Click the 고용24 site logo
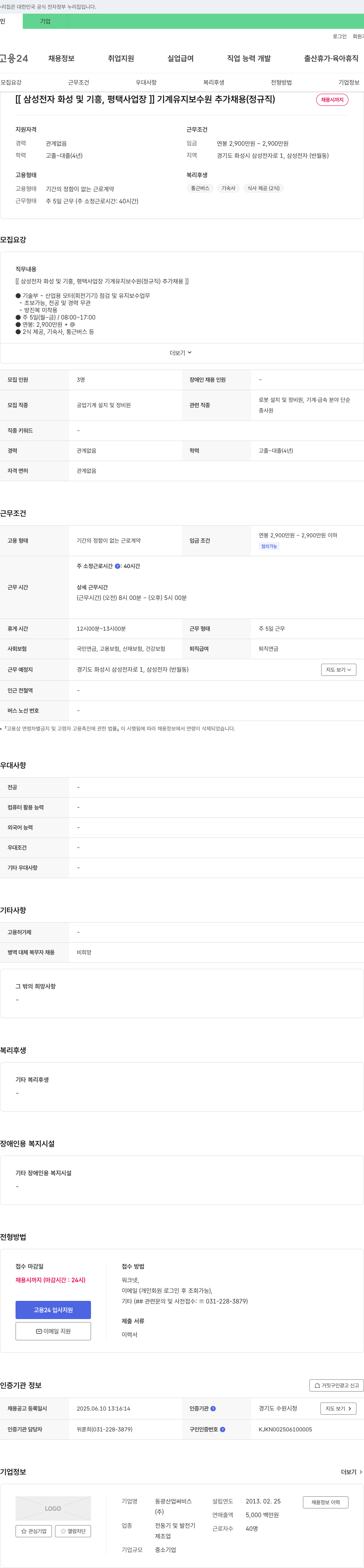This screenshot has height=1568, width=364. pyautogui.click(x=14, y=58)
